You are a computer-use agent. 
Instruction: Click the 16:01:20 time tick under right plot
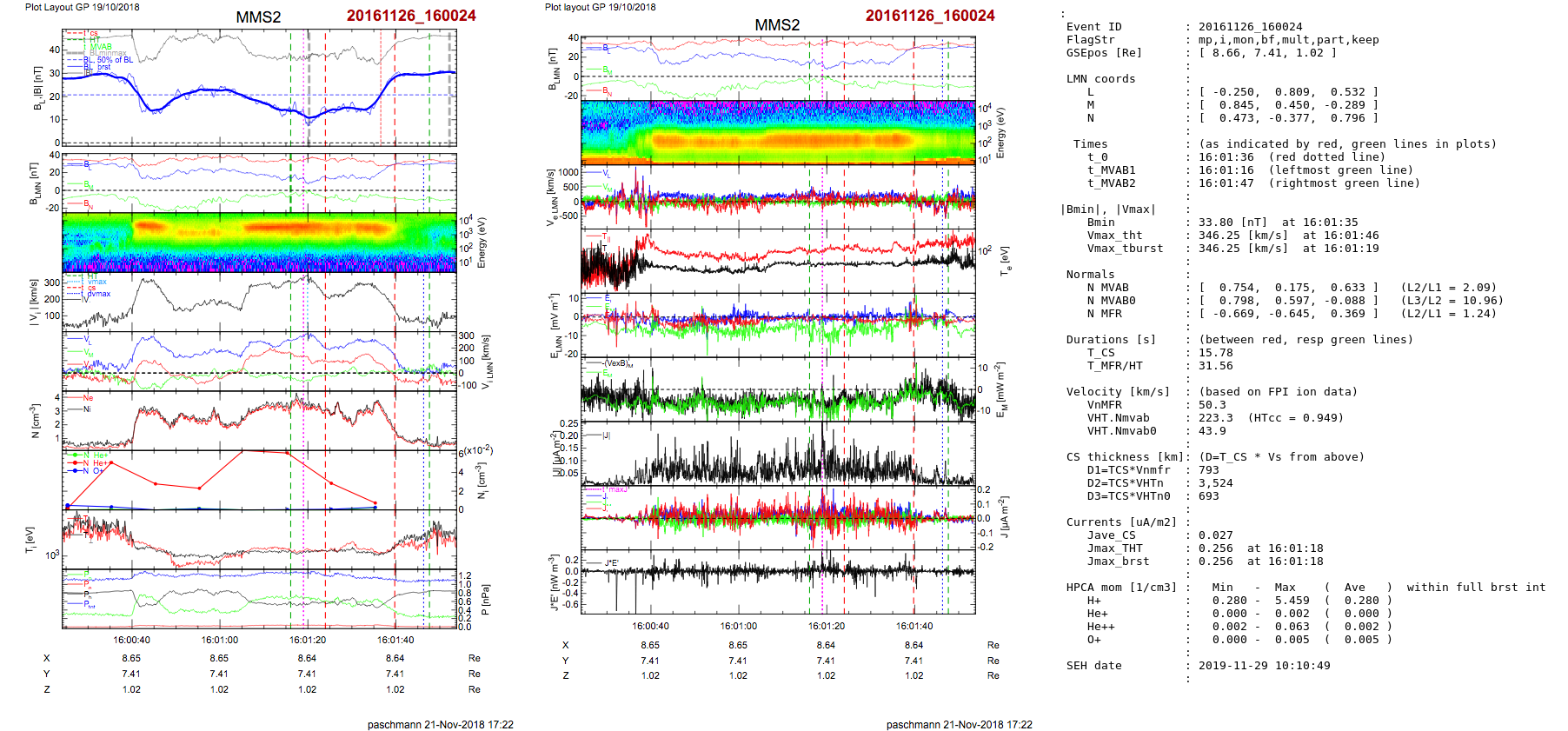(x=827, y=626)
